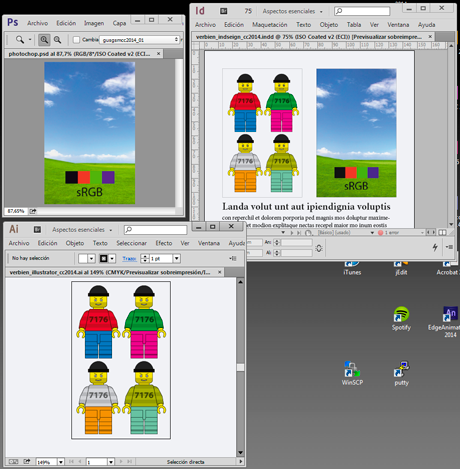Open the Efecto menu in Illustrator
460x469 pixels.
tap(164, 243)
